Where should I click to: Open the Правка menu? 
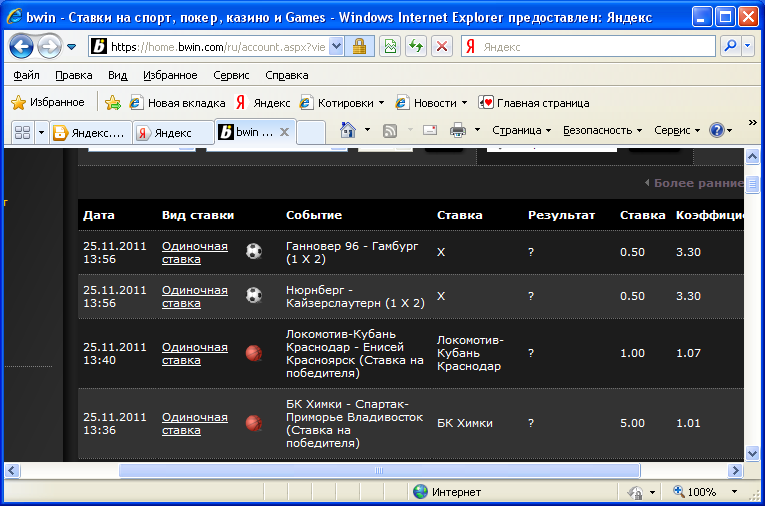point(74,75)
